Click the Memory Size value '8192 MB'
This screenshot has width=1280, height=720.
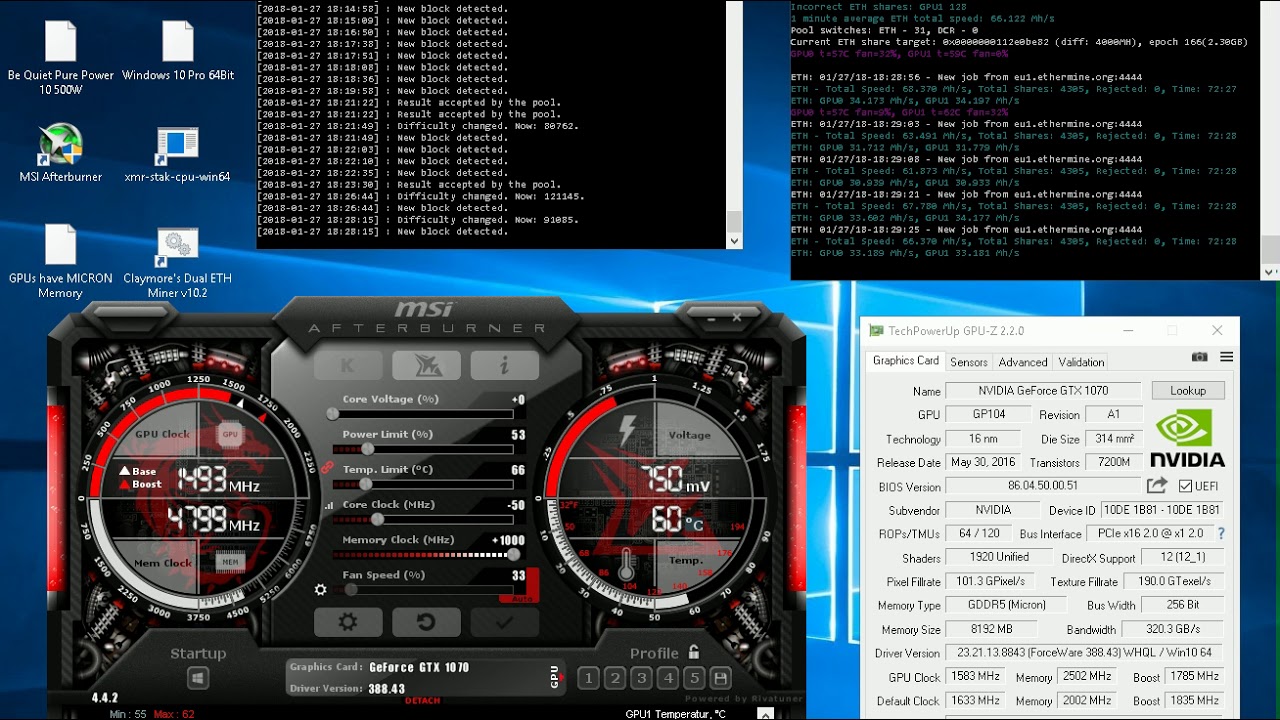pos(991,629)
